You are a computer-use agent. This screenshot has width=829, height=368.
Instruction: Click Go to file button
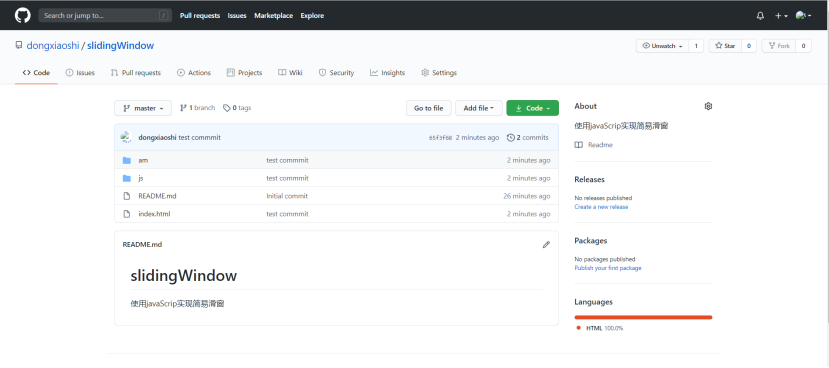(x=428, y=108)
